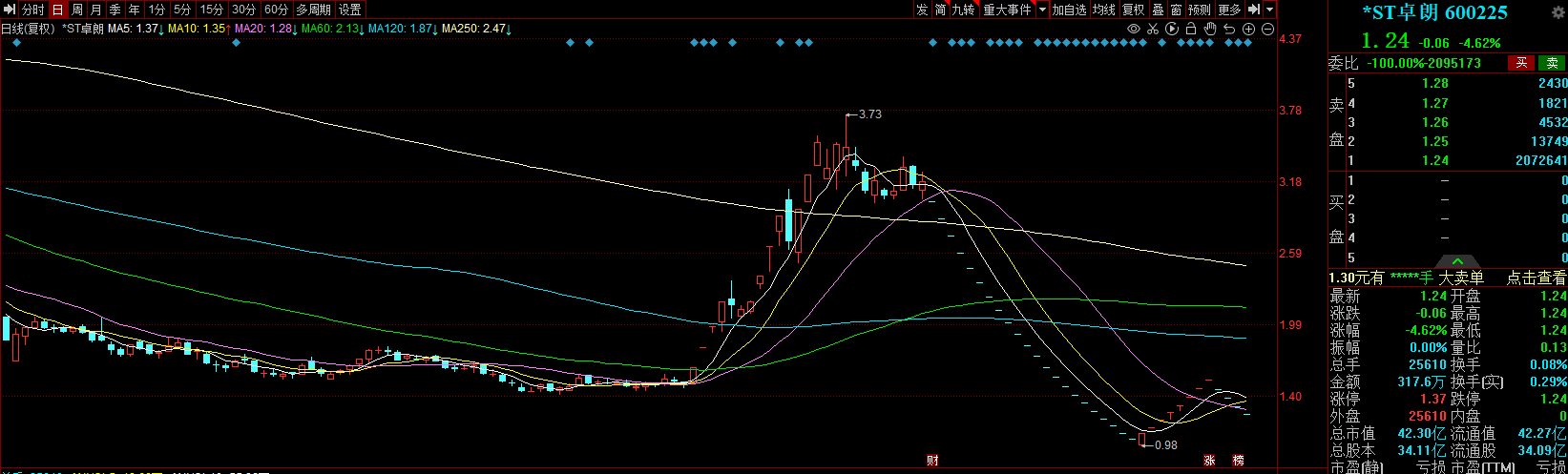Zoom in with the plus circle icon
1568x474 pixels.
1249,30
